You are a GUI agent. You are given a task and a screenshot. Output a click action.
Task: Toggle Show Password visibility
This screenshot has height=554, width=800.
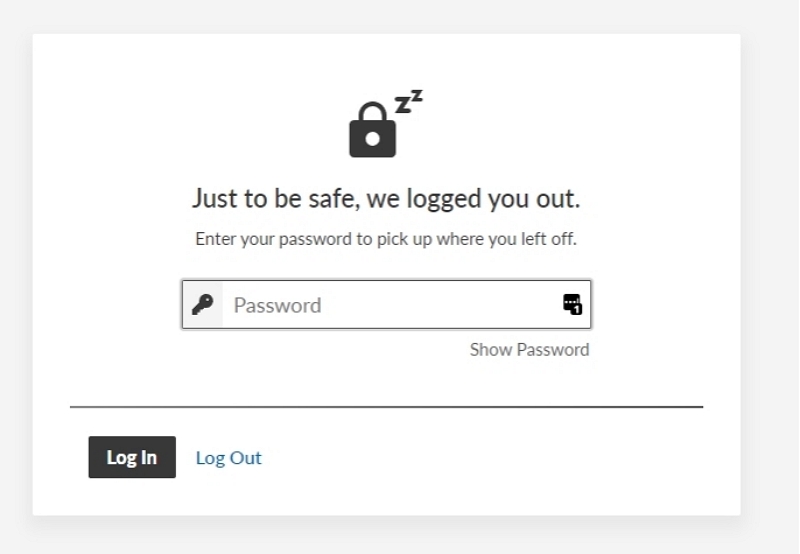pos(529,349)
